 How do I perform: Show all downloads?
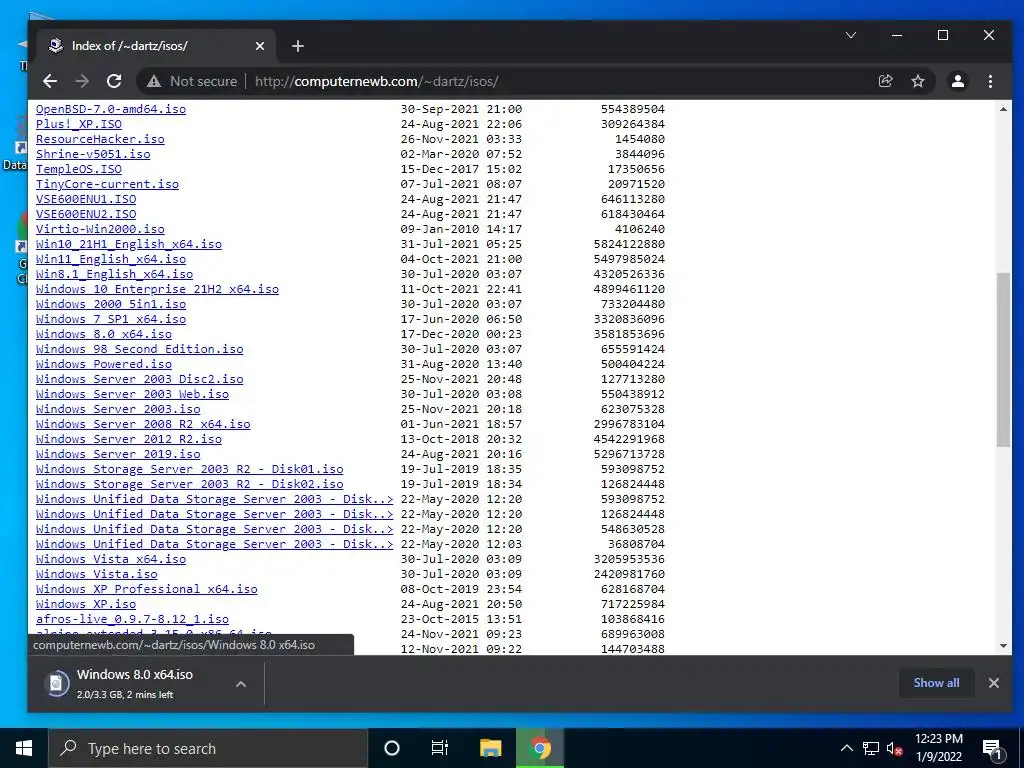pos(936,682)
